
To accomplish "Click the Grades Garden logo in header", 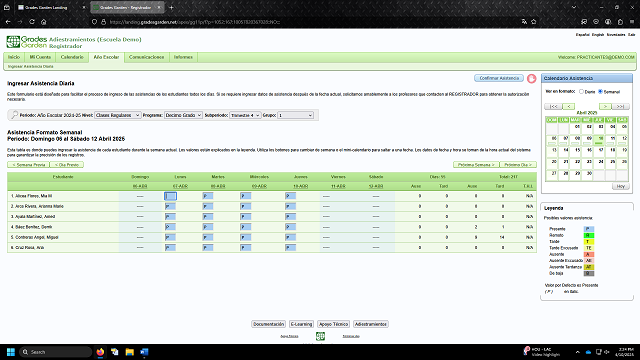I will click(x=27, y=42).
